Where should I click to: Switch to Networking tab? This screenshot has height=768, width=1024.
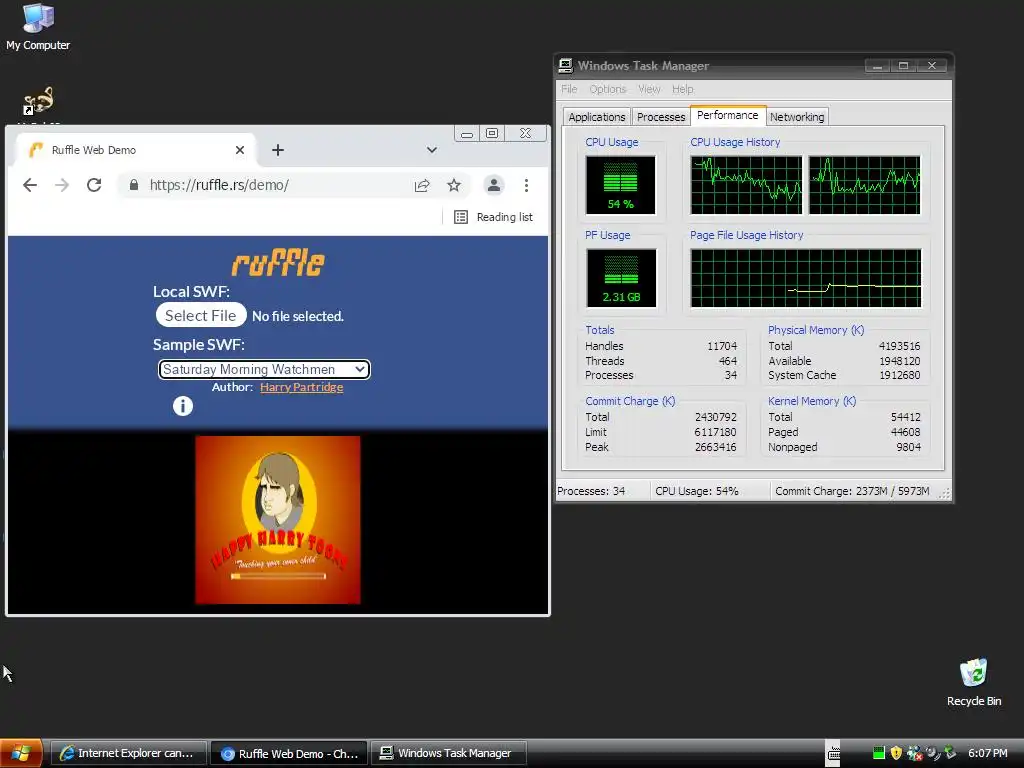(x=797, y=117)
